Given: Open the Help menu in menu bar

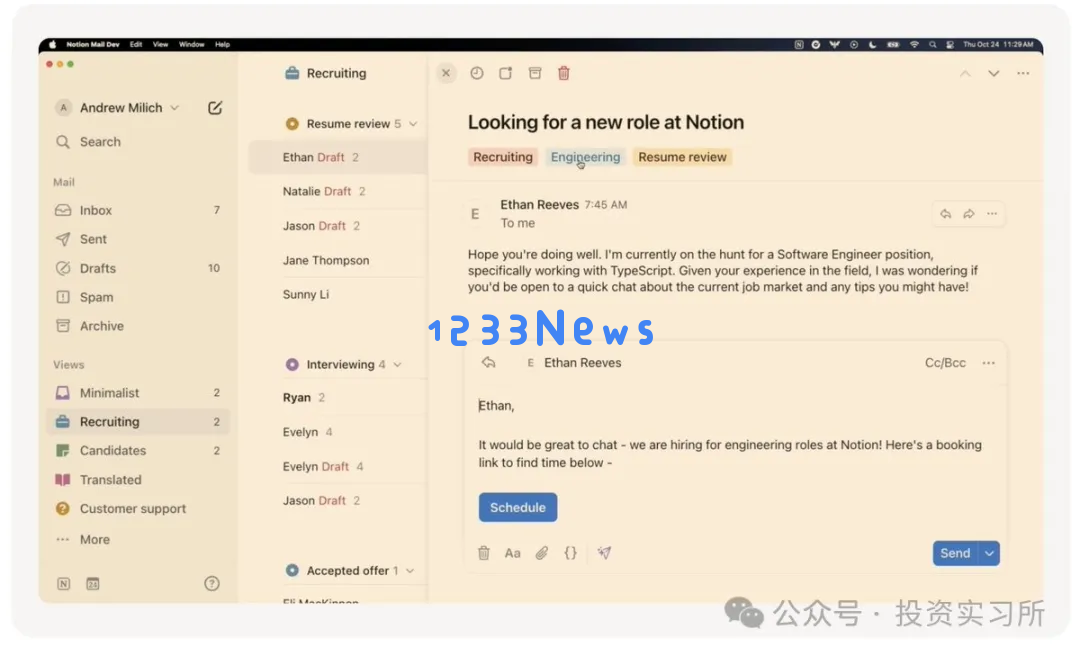Looking at the screenshot, I should [x=222, y=44].
